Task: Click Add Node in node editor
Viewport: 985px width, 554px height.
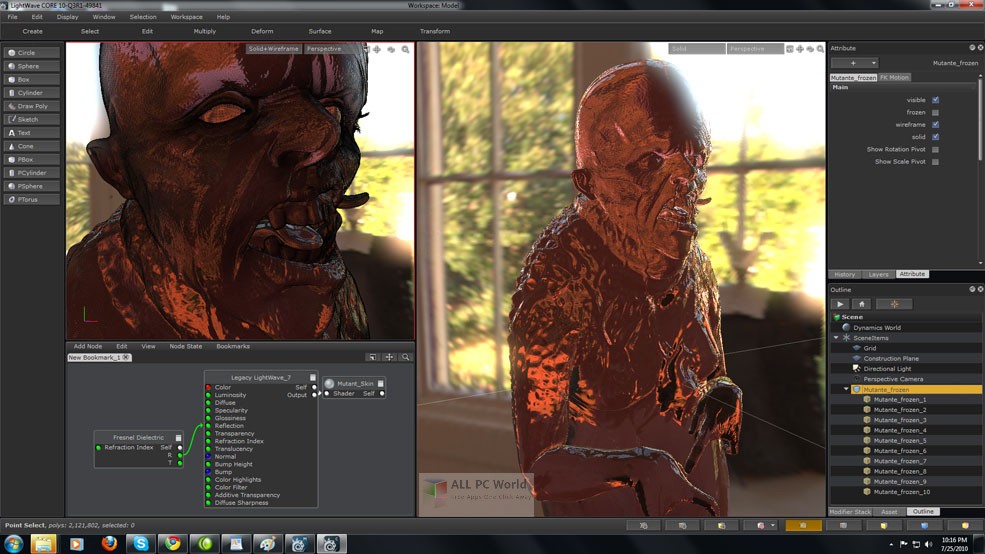Action: [88, 346]
